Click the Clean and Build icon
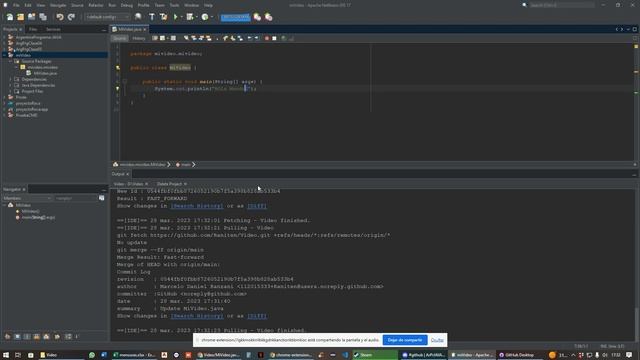This screenshot has width=640, height=360. pos(163,17)
